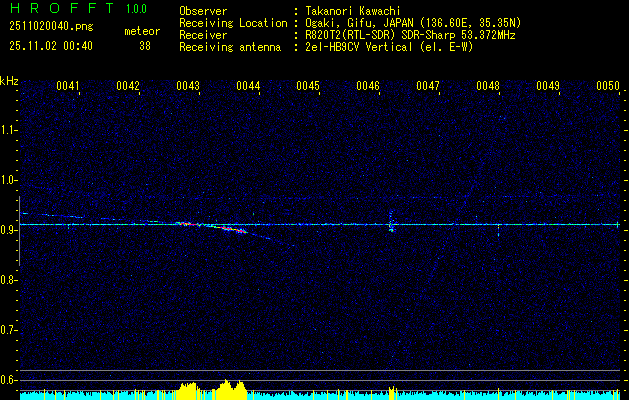Click the 0044 time marker label
Image resolution: width=629 pixels, height=400 pixels.
[x=248, y=87]
